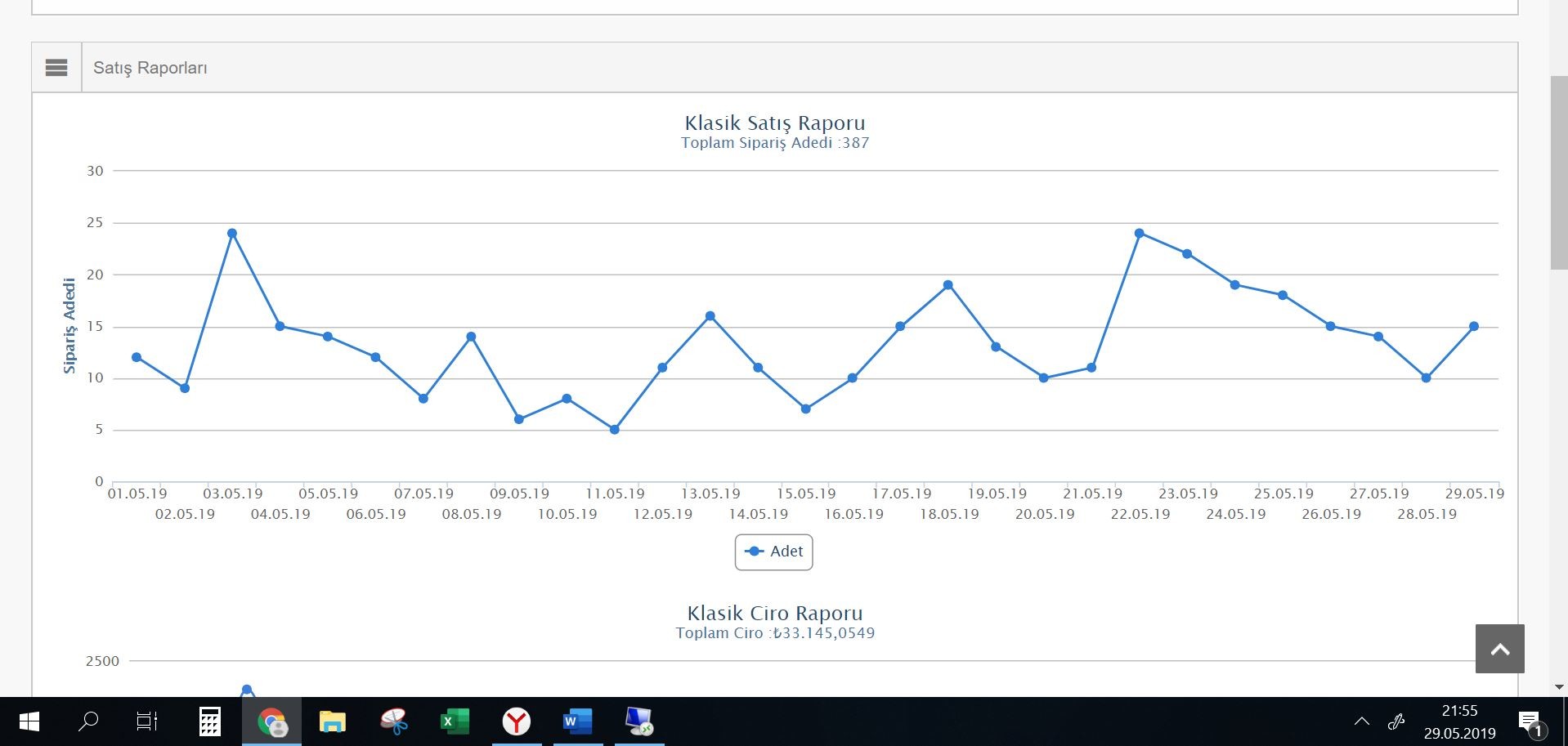Viewport: 1568px width, 746px height.
Task: Switch to Google Chrome on the taskbar
Action: (271, 721)
